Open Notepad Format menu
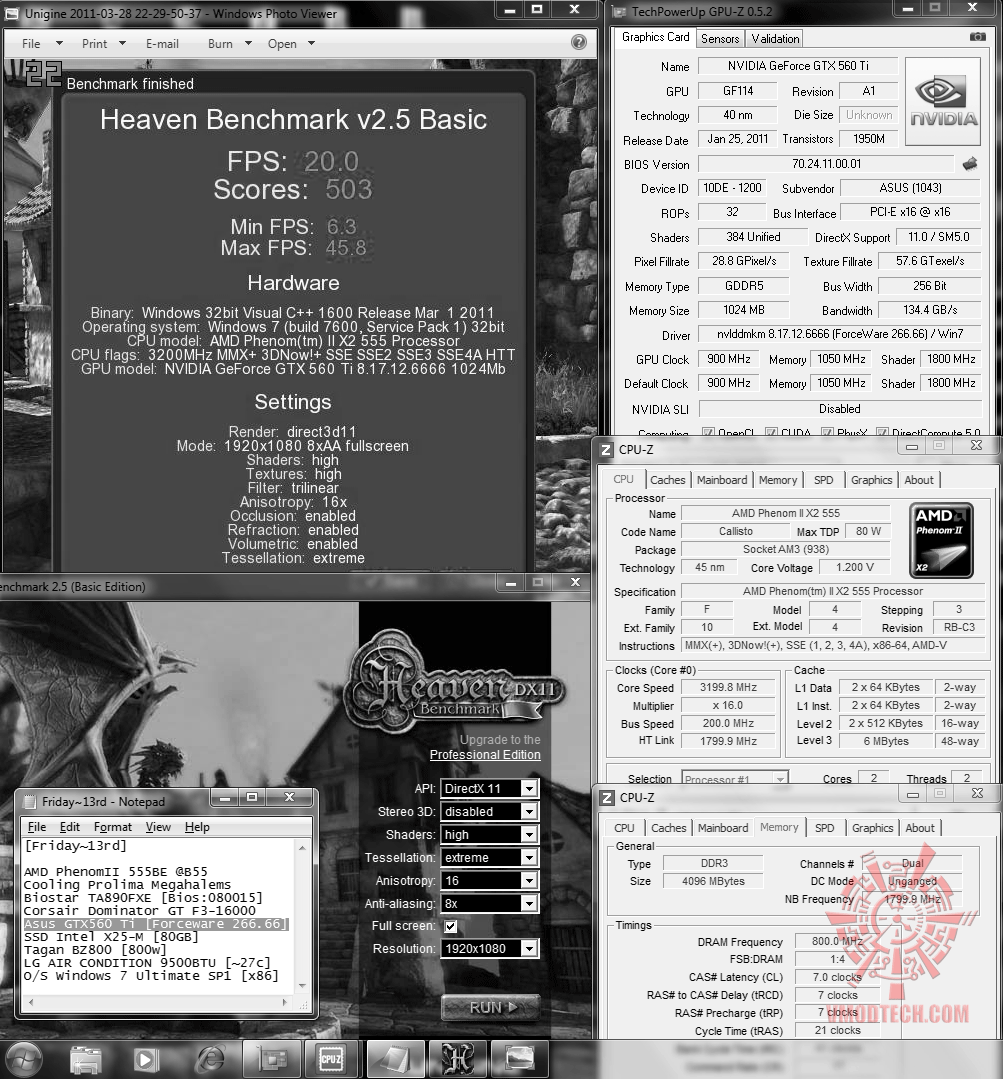Image resolution: width=1003 pixels, height=1079 pixels. pyautogui.click(x=113, y=826)
